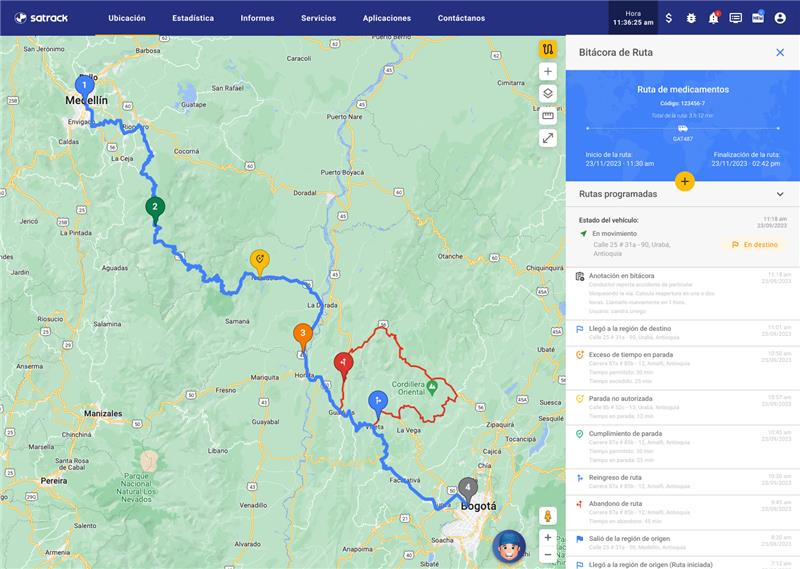This screenshot has height=569, width=800.
Task: Select the Ruta iniciada log entry
Action: click(x=683, y=563)
